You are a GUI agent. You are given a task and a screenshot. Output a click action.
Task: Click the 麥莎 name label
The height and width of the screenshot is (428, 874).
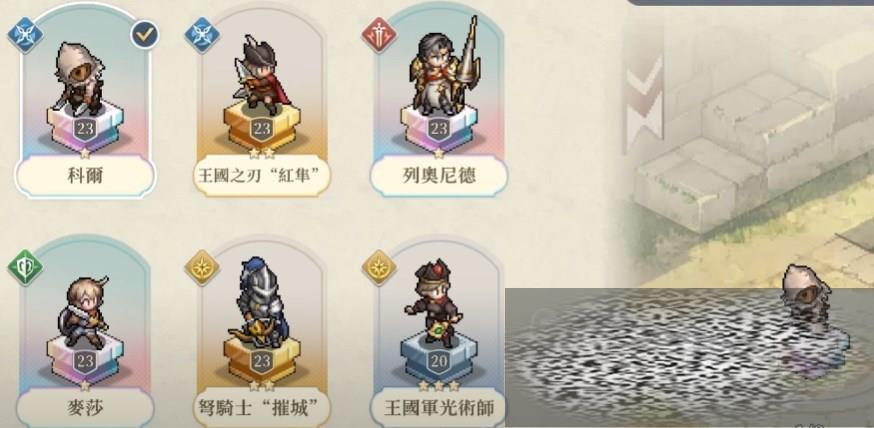[85, 408]
